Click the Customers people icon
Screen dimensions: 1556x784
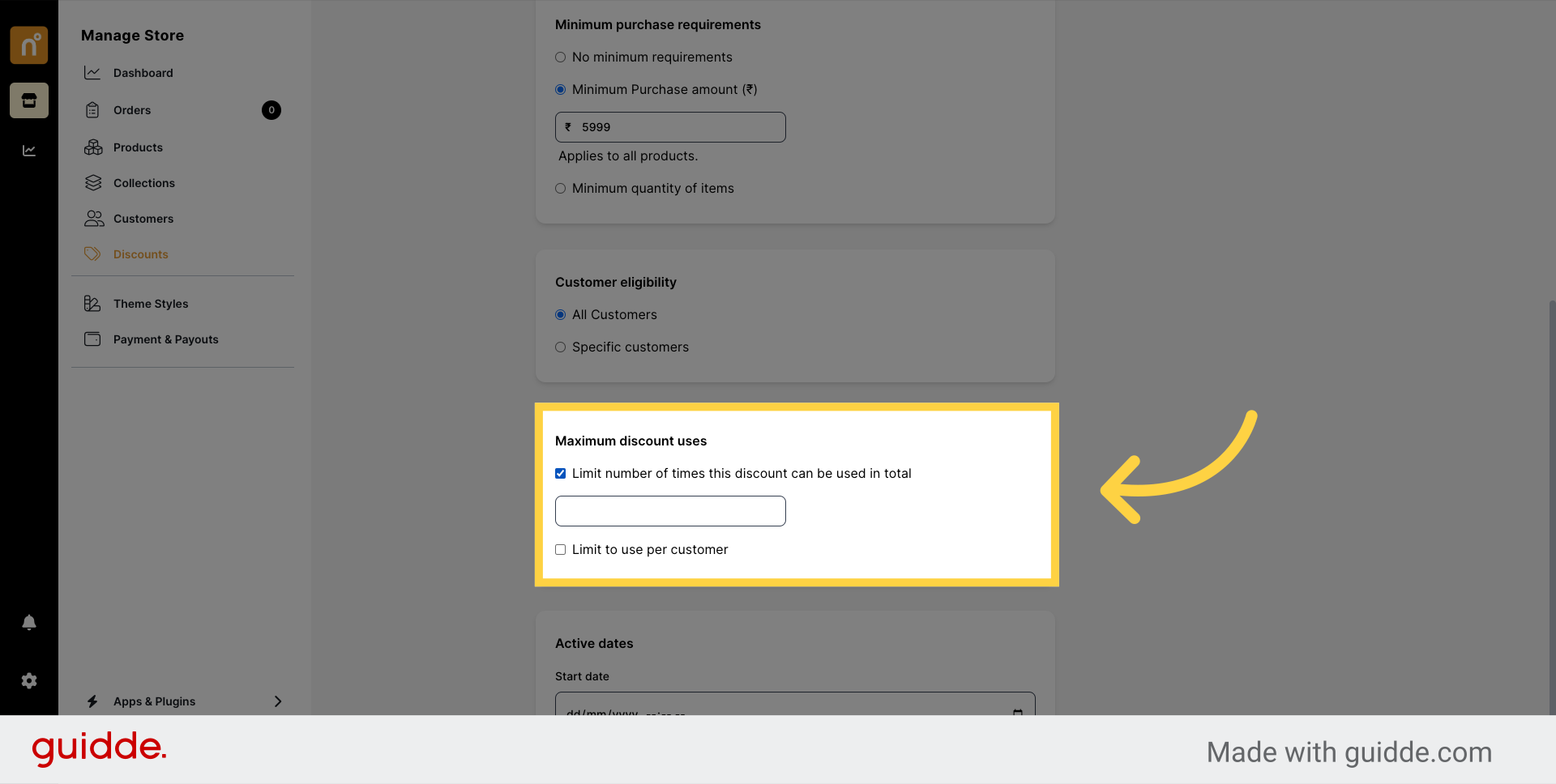[94, 219]
